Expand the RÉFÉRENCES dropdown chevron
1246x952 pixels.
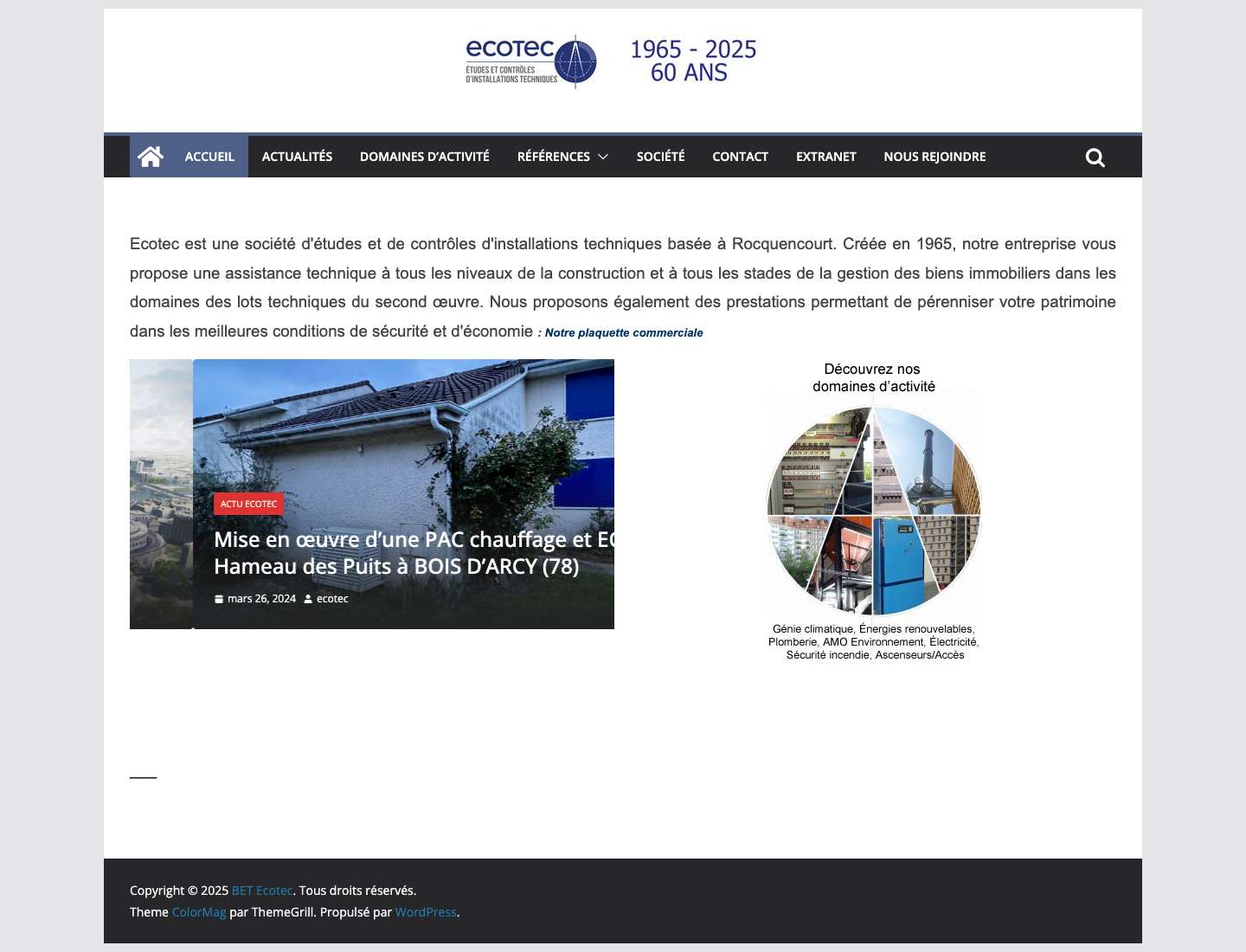603,157
